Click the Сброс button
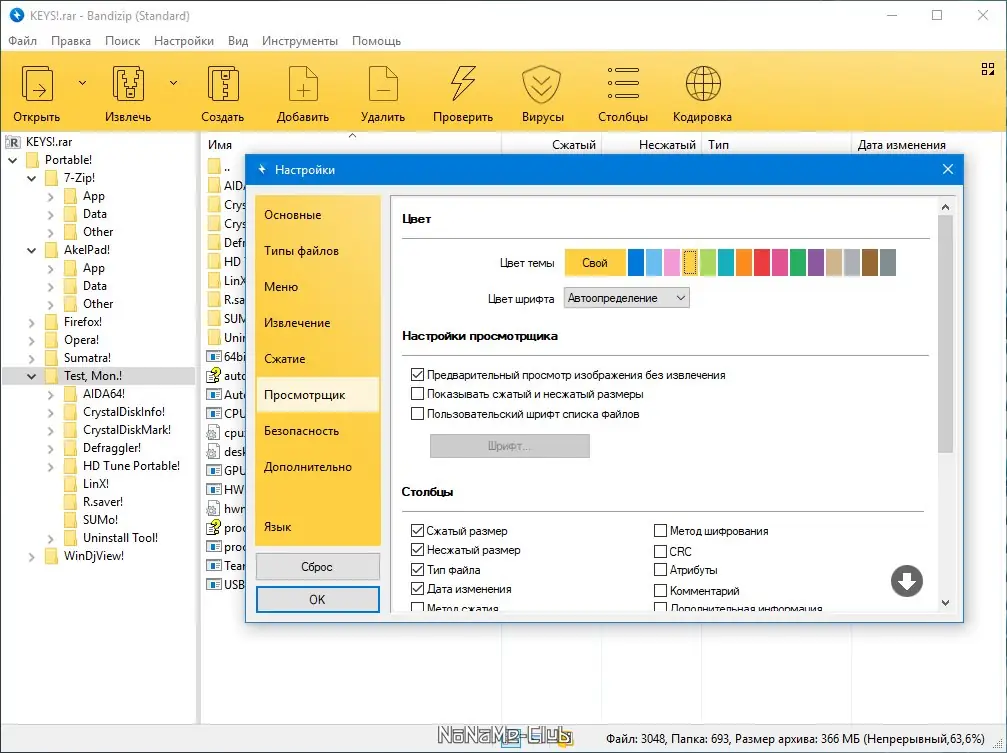Image resolution: width=1007 pixels, height=753 pixels. click(318, 567)
